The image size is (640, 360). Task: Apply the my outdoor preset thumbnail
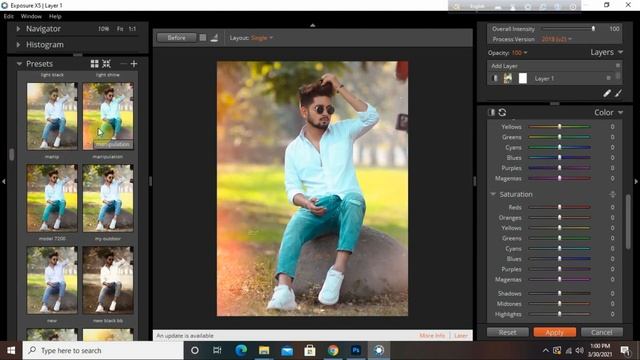coord(108,198)
